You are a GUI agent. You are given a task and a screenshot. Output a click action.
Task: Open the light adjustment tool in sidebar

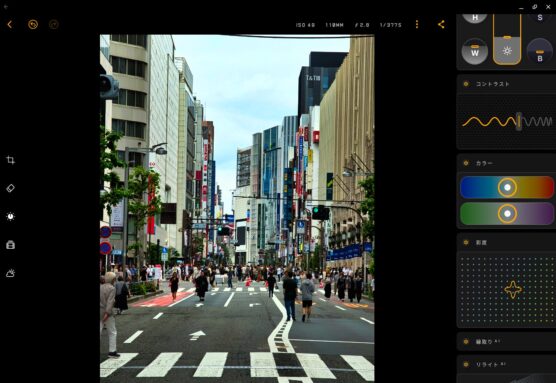click(11, 217)
